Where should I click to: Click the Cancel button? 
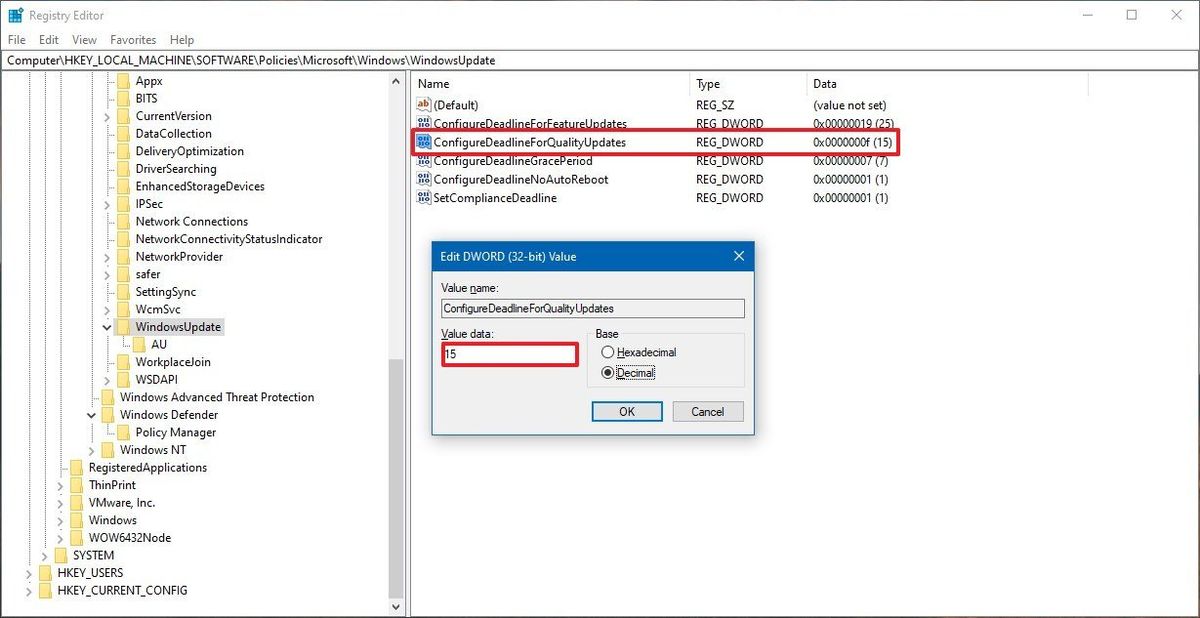(707, 411)
